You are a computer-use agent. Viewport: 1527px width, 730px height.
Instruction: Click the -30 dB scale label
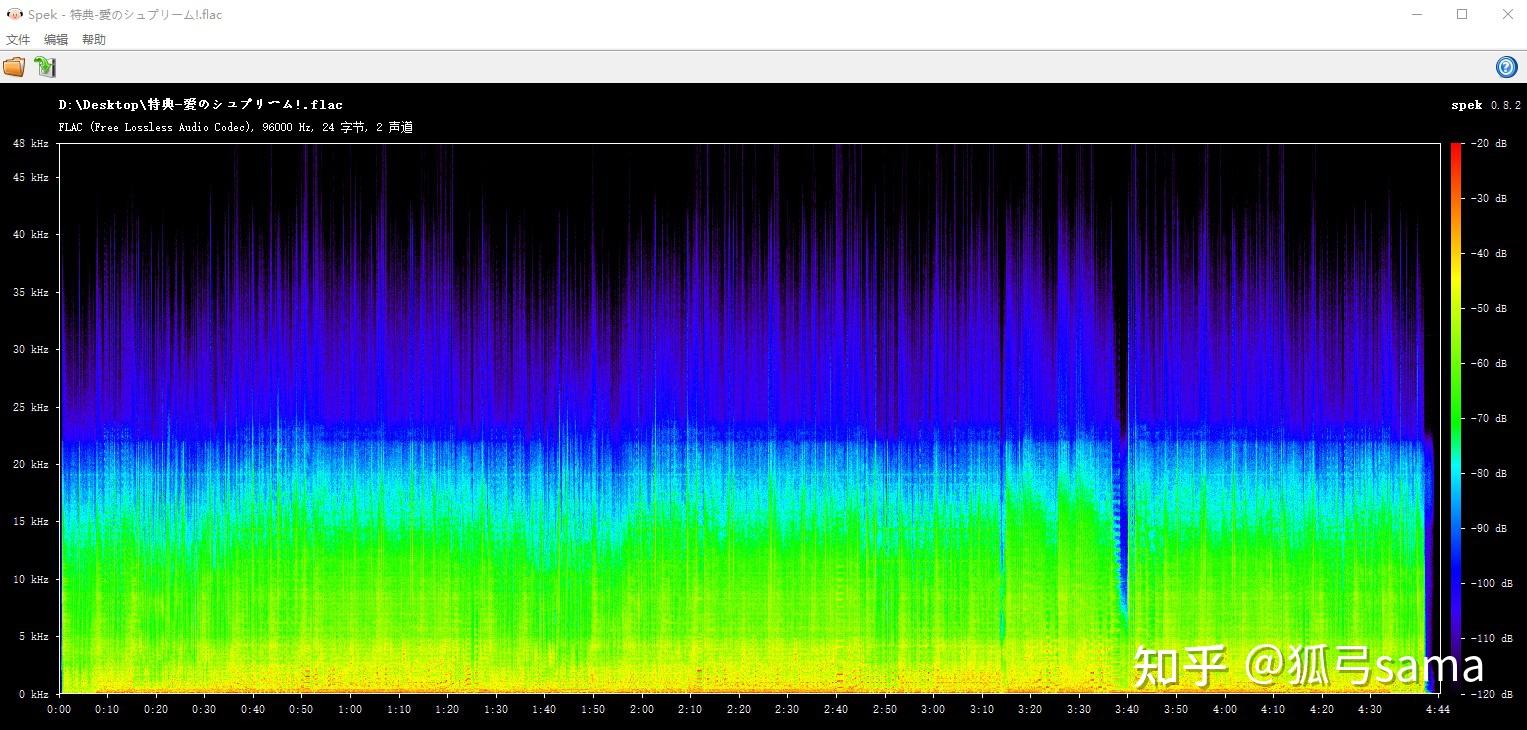point(1488,199)
